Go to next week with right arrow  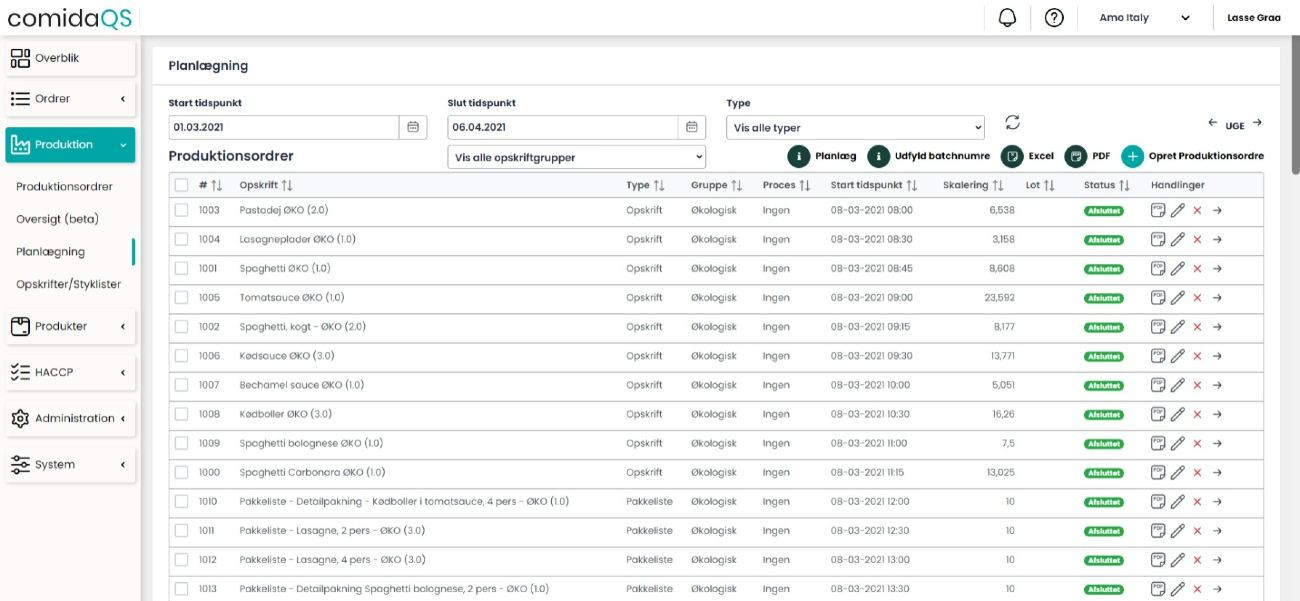[1257, 123]
